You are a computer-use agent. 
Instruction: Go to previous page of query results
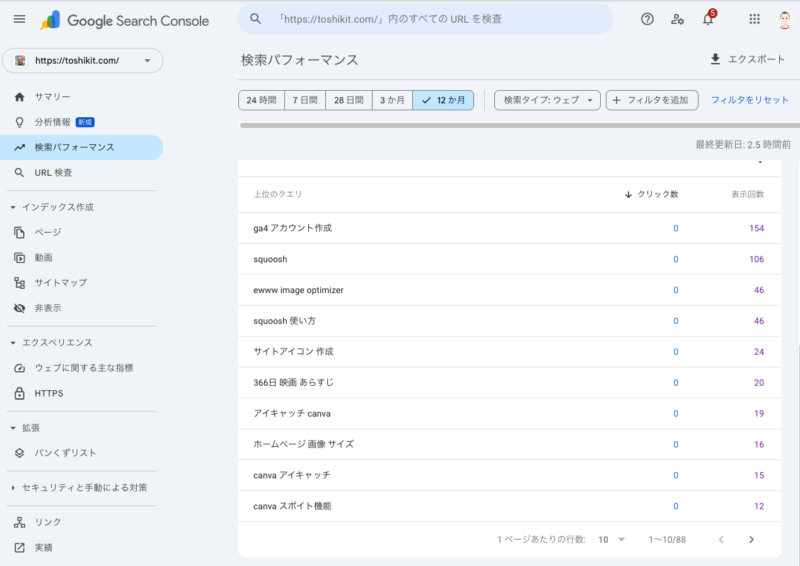(x=721, y=539)
